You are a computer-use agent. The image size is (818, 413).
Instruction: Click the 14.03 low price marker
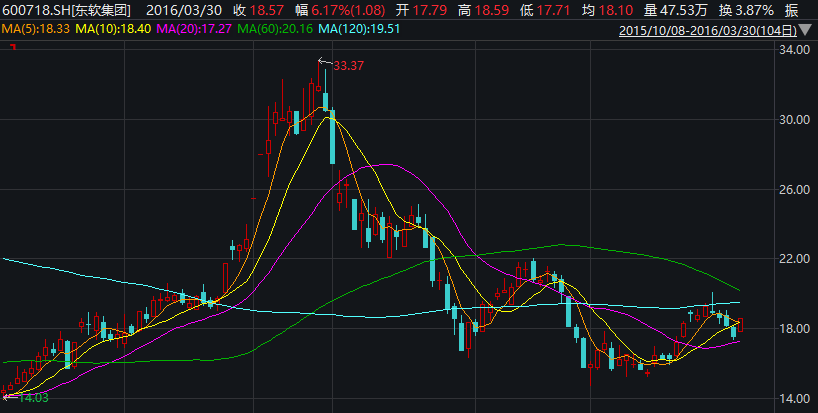pyautogui.click(x=32, y=398)
